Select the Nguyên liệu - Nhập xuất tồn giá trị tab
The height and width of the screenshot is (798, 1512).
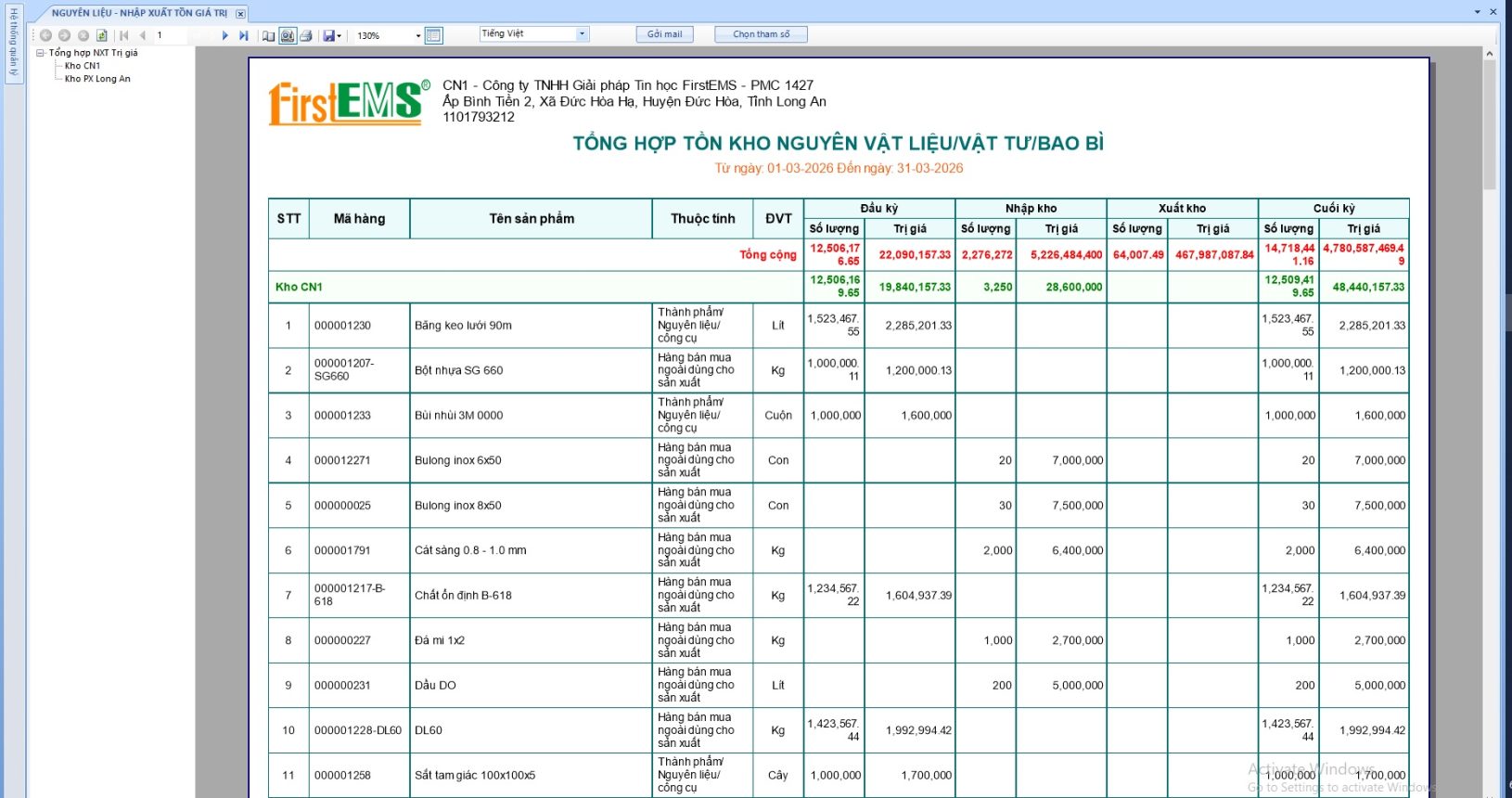pyautogui.click(x=139, y=13)
